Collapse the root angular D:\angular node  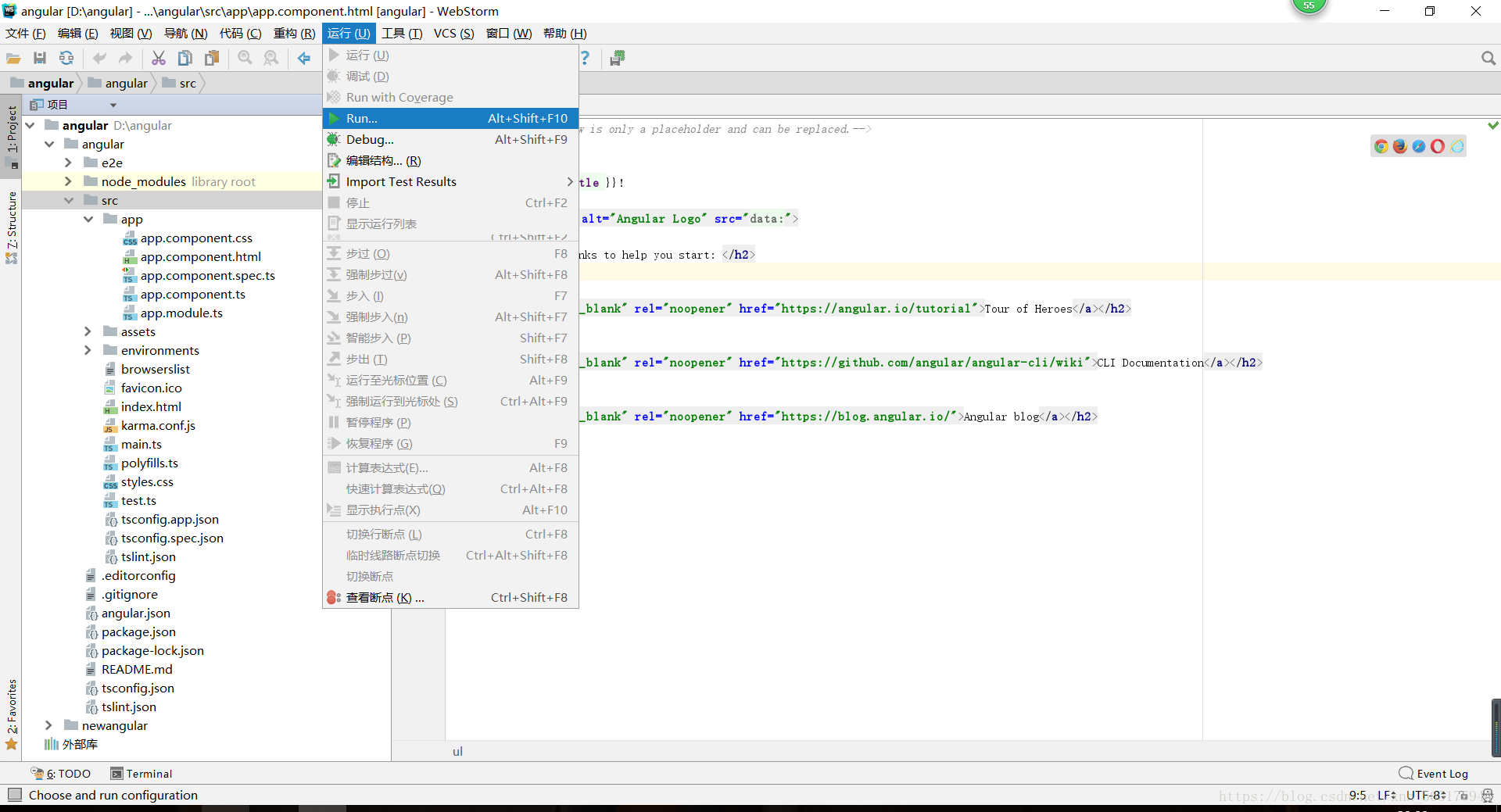pos(30,125)
